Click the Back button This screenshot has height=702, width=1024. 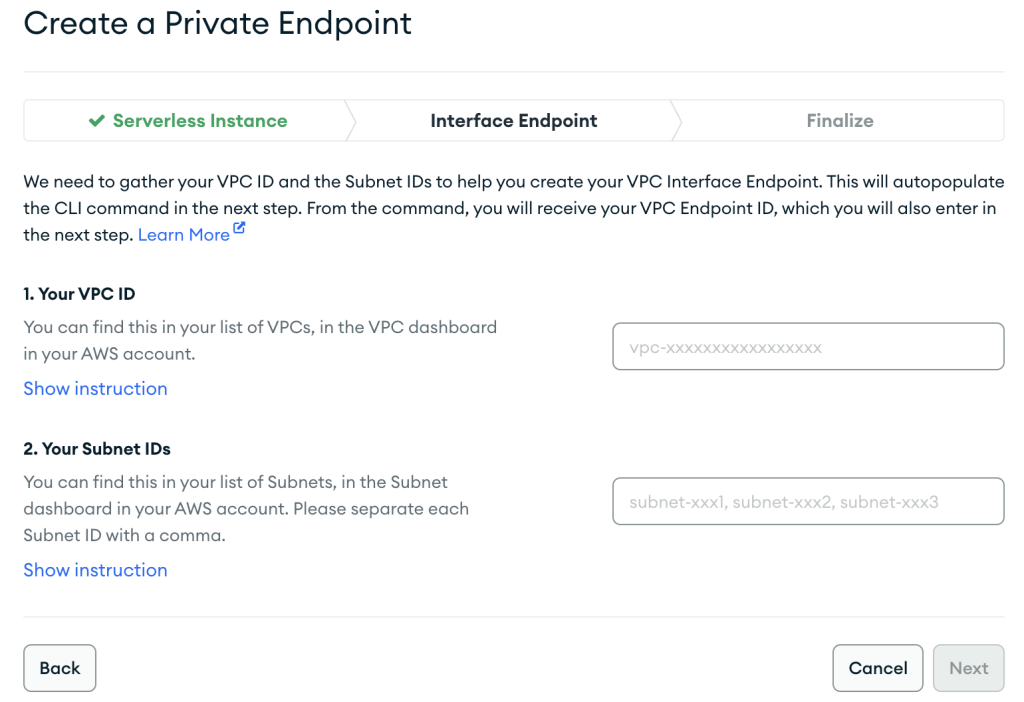click(x=59, y=668)
